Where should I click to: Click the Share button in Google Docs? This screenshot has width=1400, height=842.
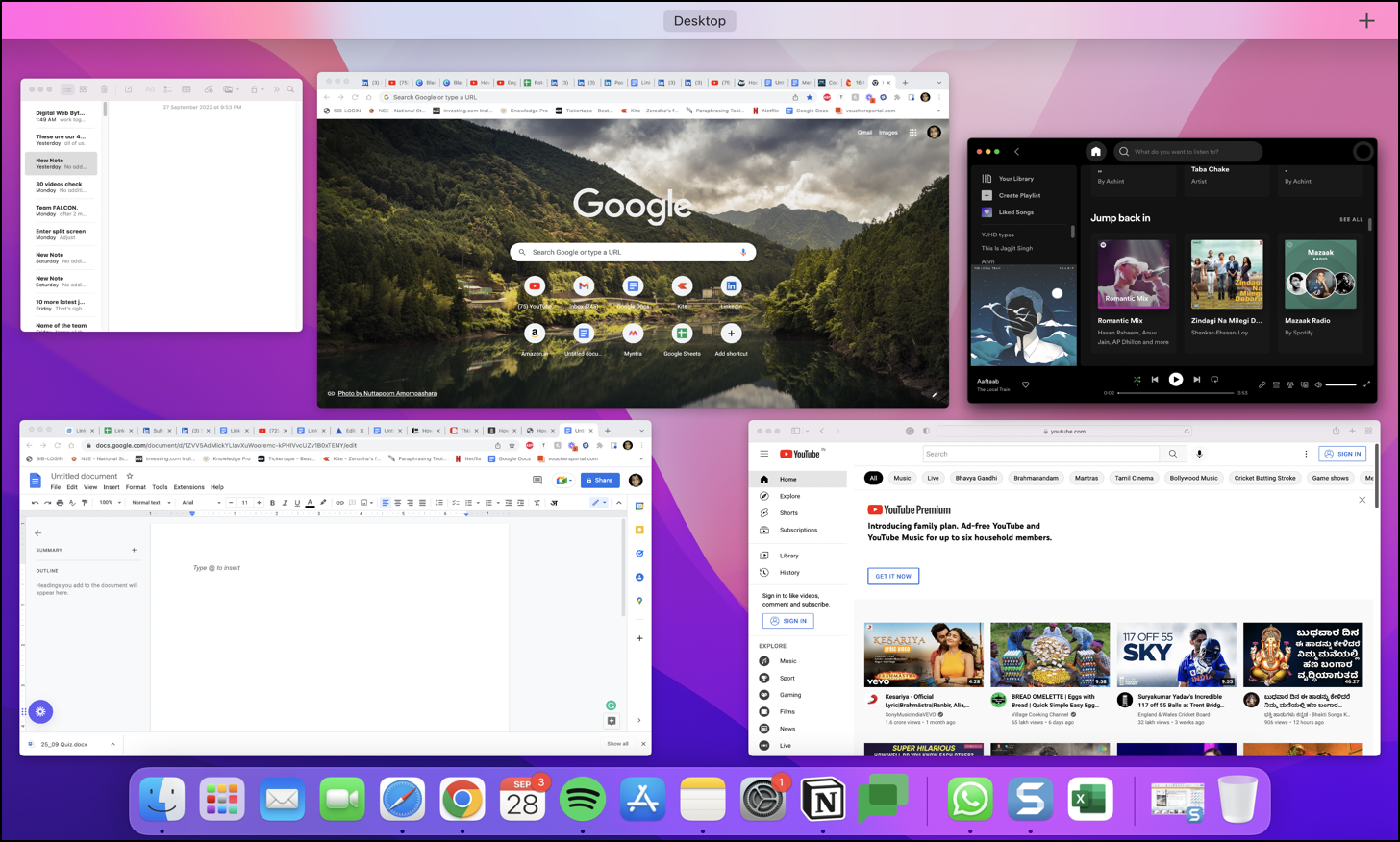(600, 480)
